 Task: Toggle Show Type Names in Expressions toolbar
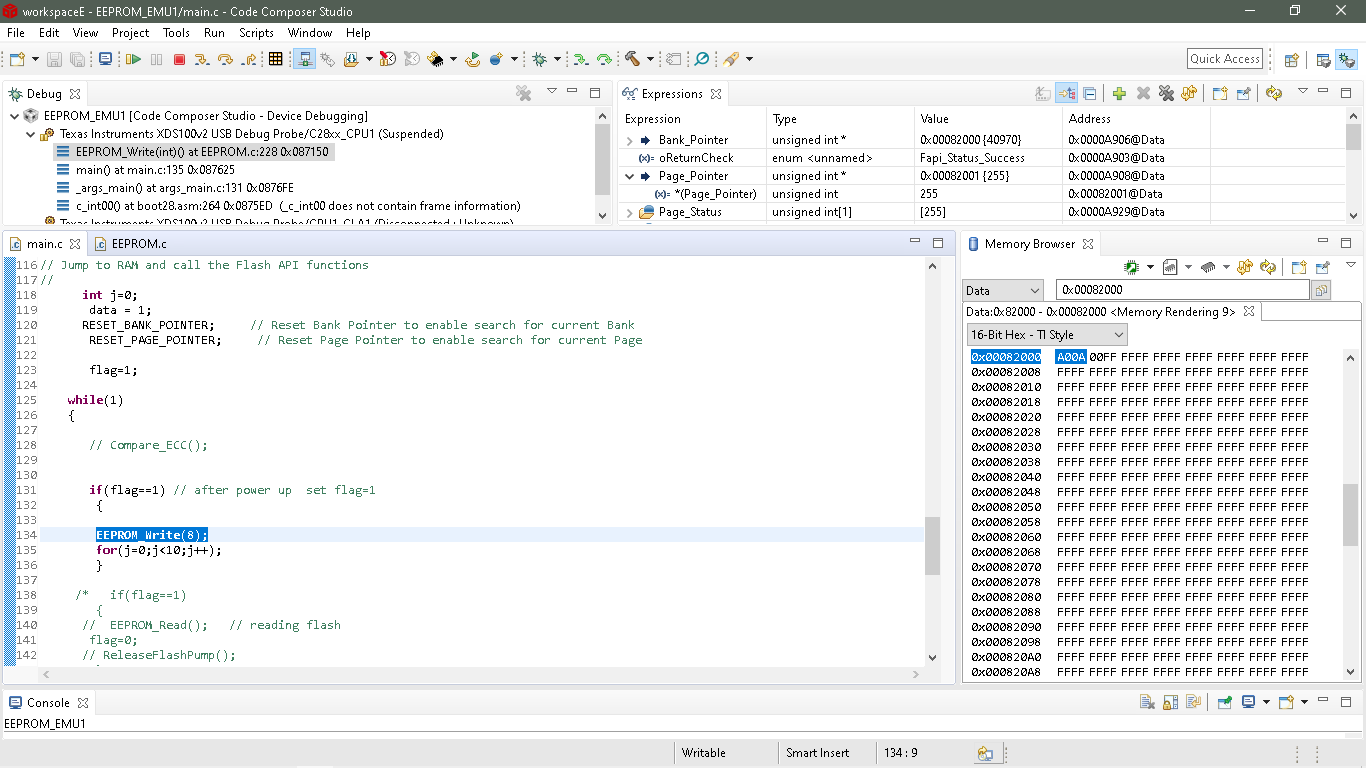[1043, 94]
